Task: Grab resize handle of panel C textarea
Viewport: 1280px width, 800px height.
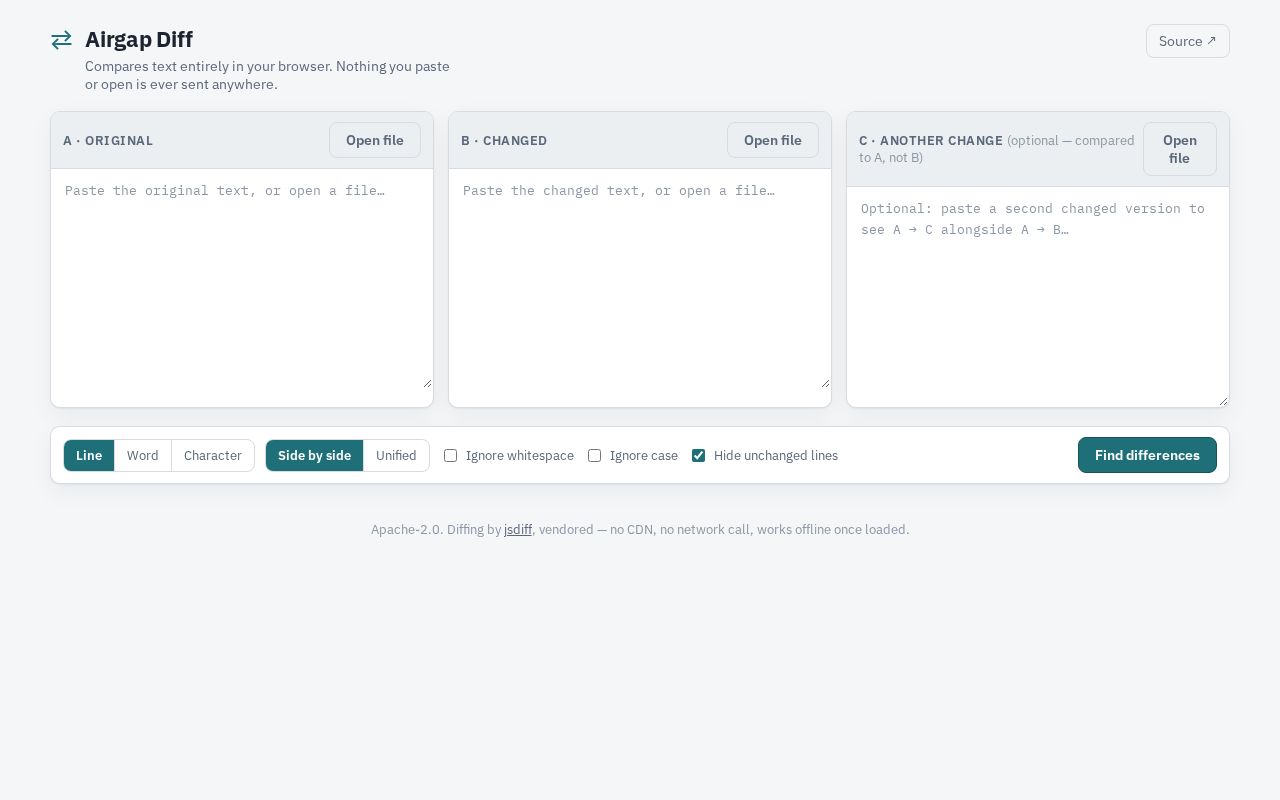Action: point(1223,401)
